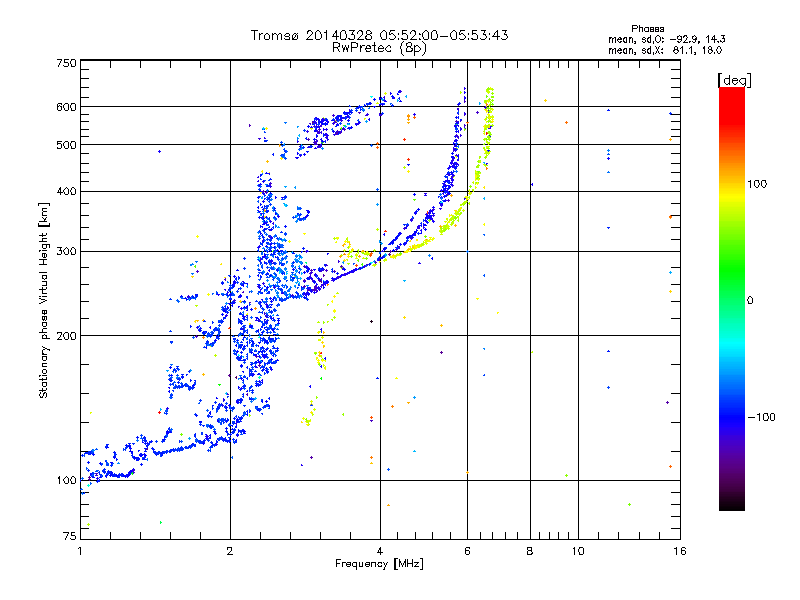Click the '300' height axis tick label

tap(66, 251)
